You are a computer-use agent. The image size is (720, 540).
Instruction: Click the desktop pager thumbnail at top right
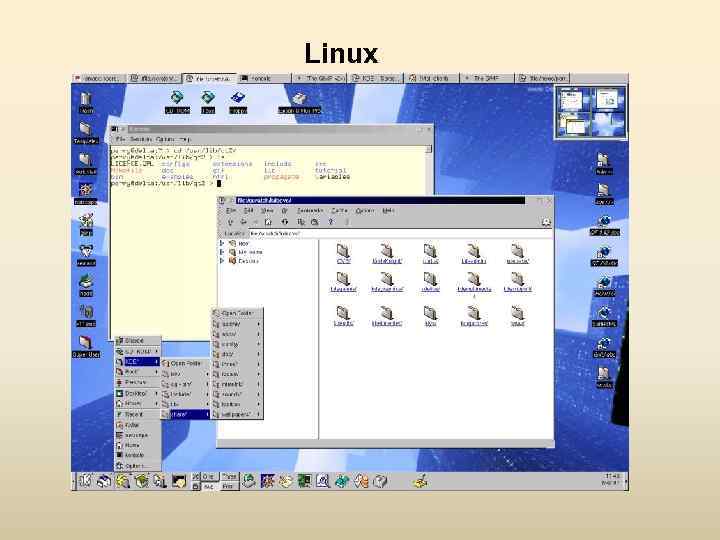(591, 112)
